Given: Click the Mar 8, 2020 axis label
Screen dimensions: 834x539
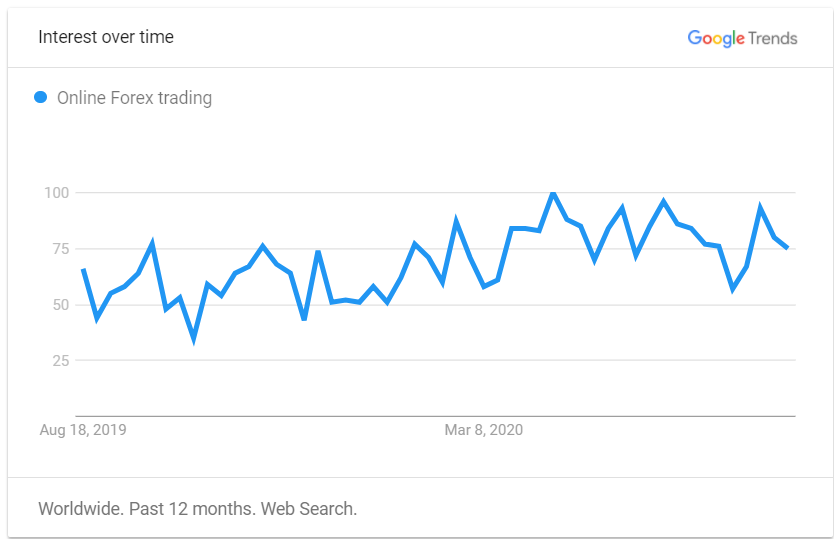Looking at the screenshot, I should [x=483, y=430].
